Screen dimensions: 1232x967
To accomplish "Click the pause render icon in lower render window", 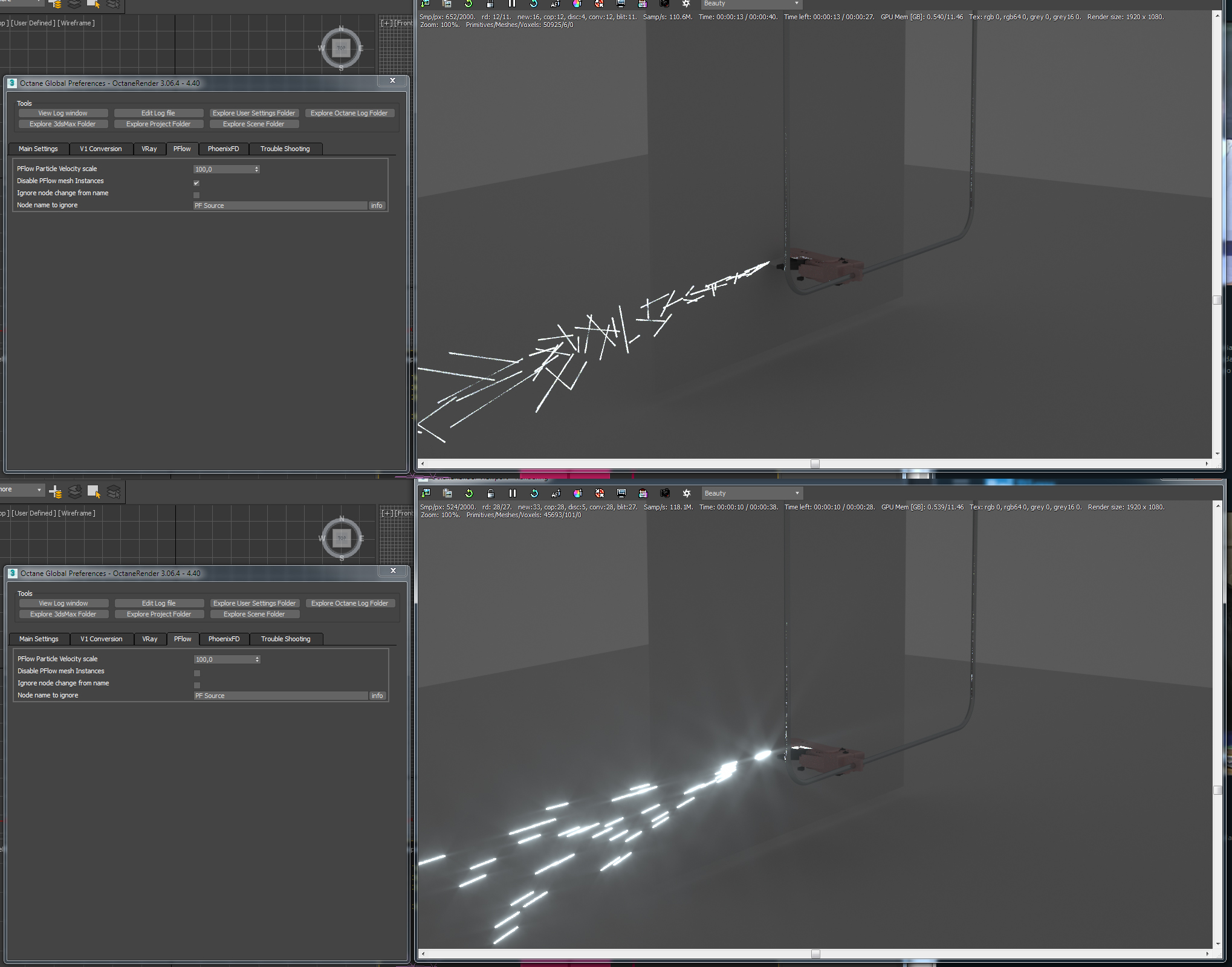I will coord(513,493).
